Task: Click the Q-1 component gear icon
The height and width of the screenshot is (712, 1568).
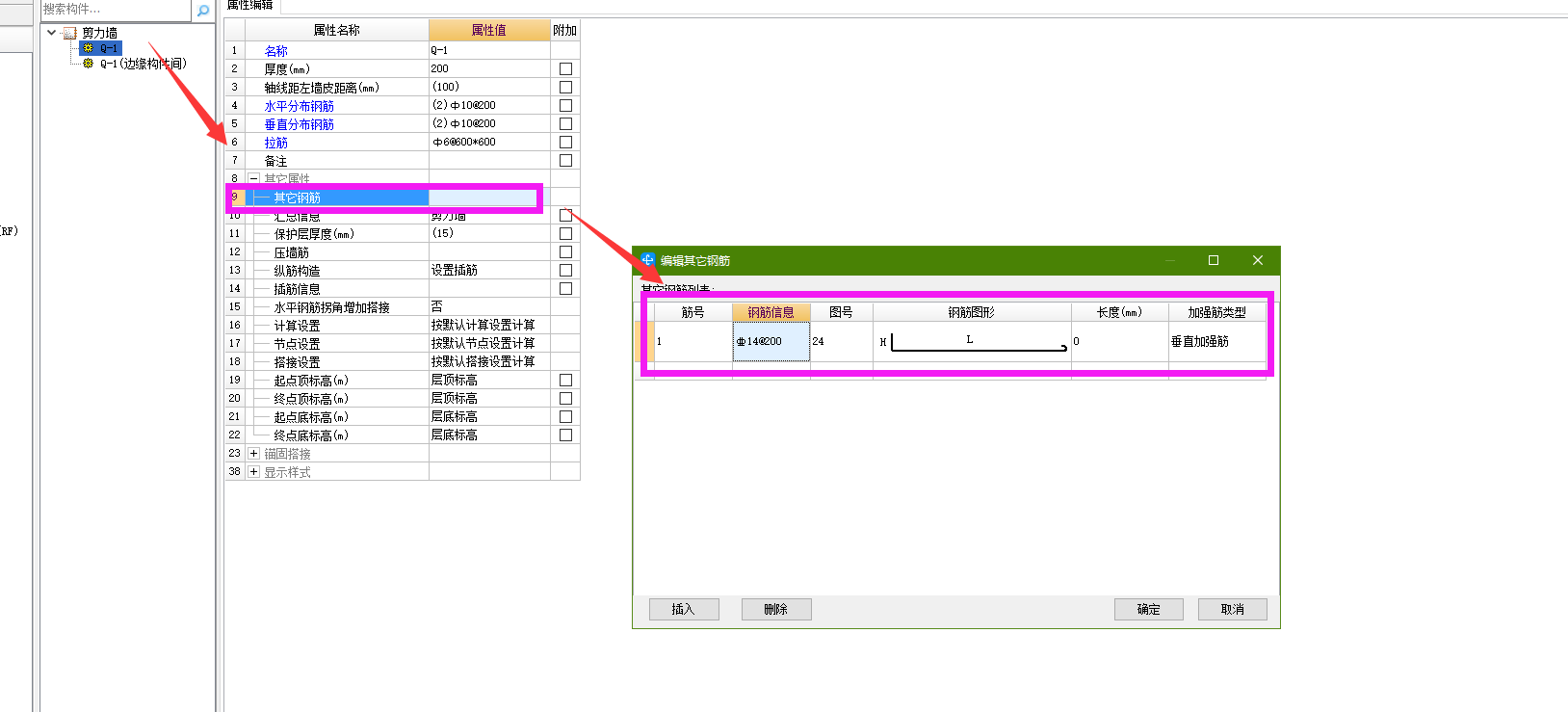Action: 89,47
